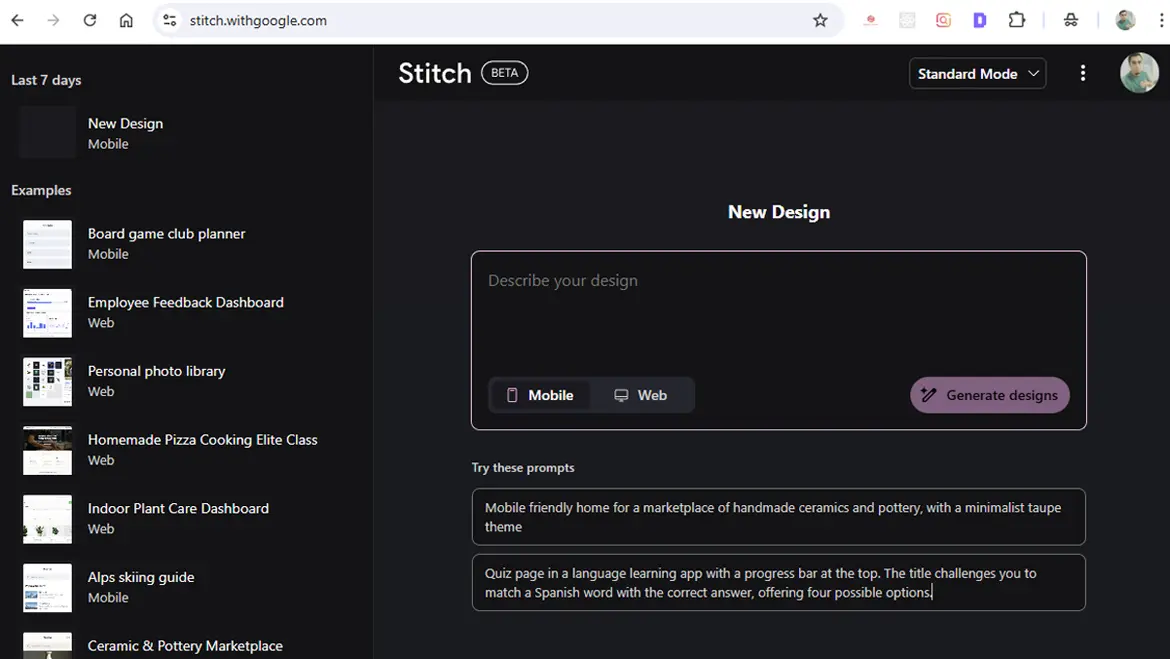Open Board game club planner example
Image resolution: width=1170 pixels, height=659 pixels.
point(166,243)
